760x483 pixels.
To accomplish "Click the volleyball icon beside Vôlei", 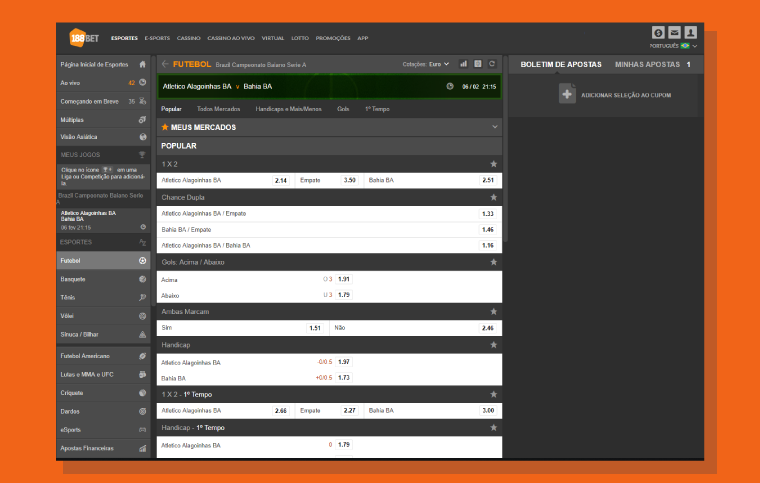I will coord(142,316).
